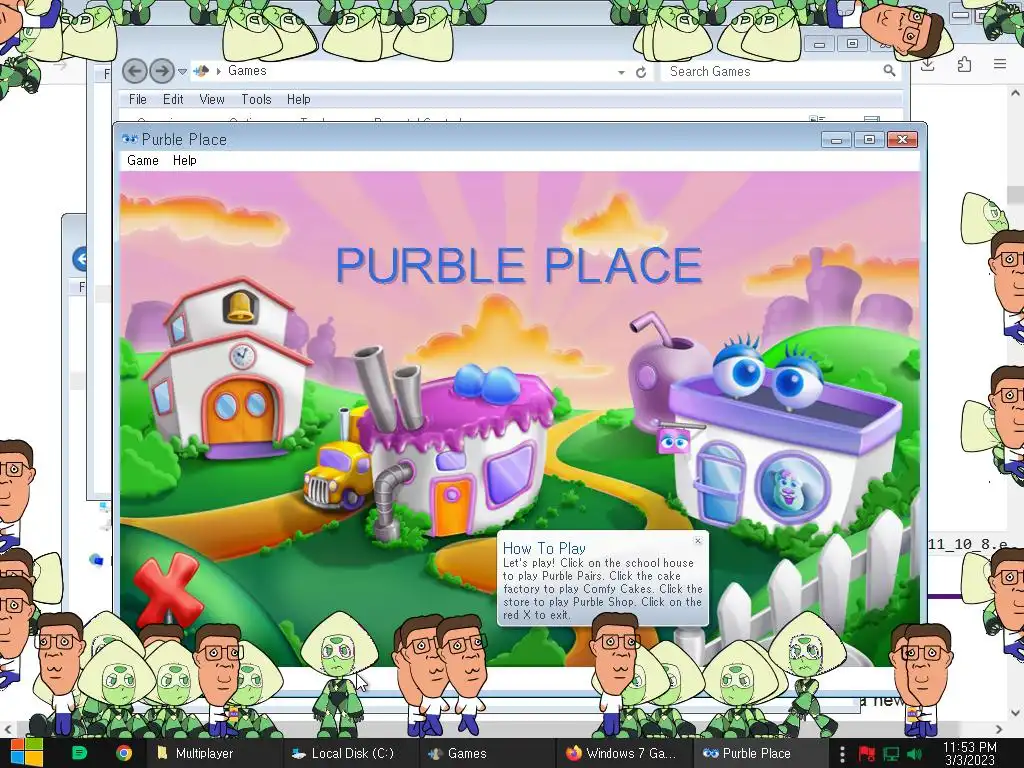The width and height of the screenshot is (1024, 768).
Task: Click the round window with blue Purble face
Action: click(792, 486)
